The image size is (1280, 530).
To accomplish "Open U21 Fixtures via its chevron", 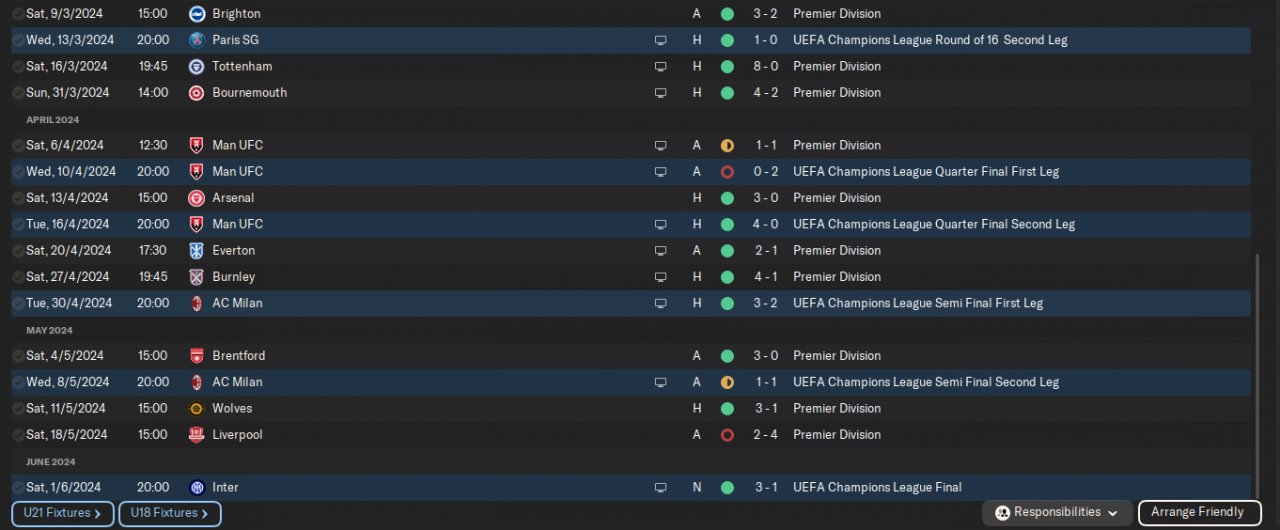I will [x=98, y=514].
